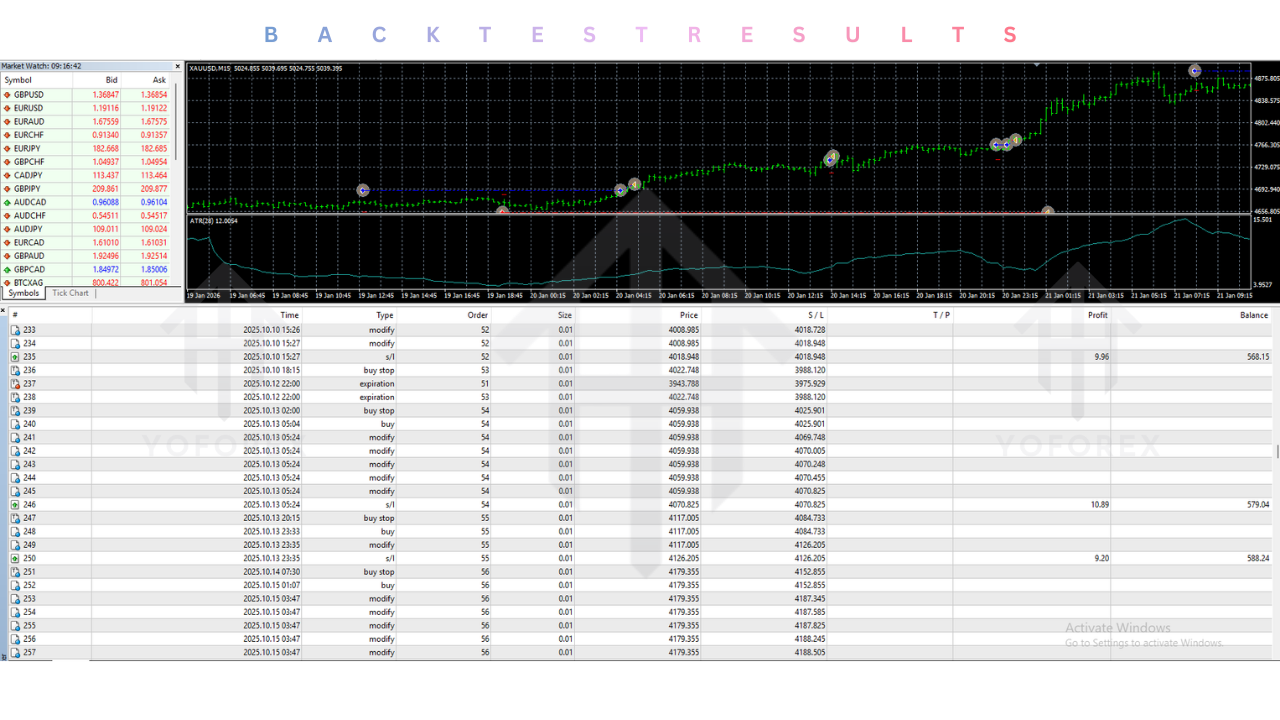Sort results by the Profit column header
The width and height of the screenshot is (1280, 720).
click(1097, 315)
